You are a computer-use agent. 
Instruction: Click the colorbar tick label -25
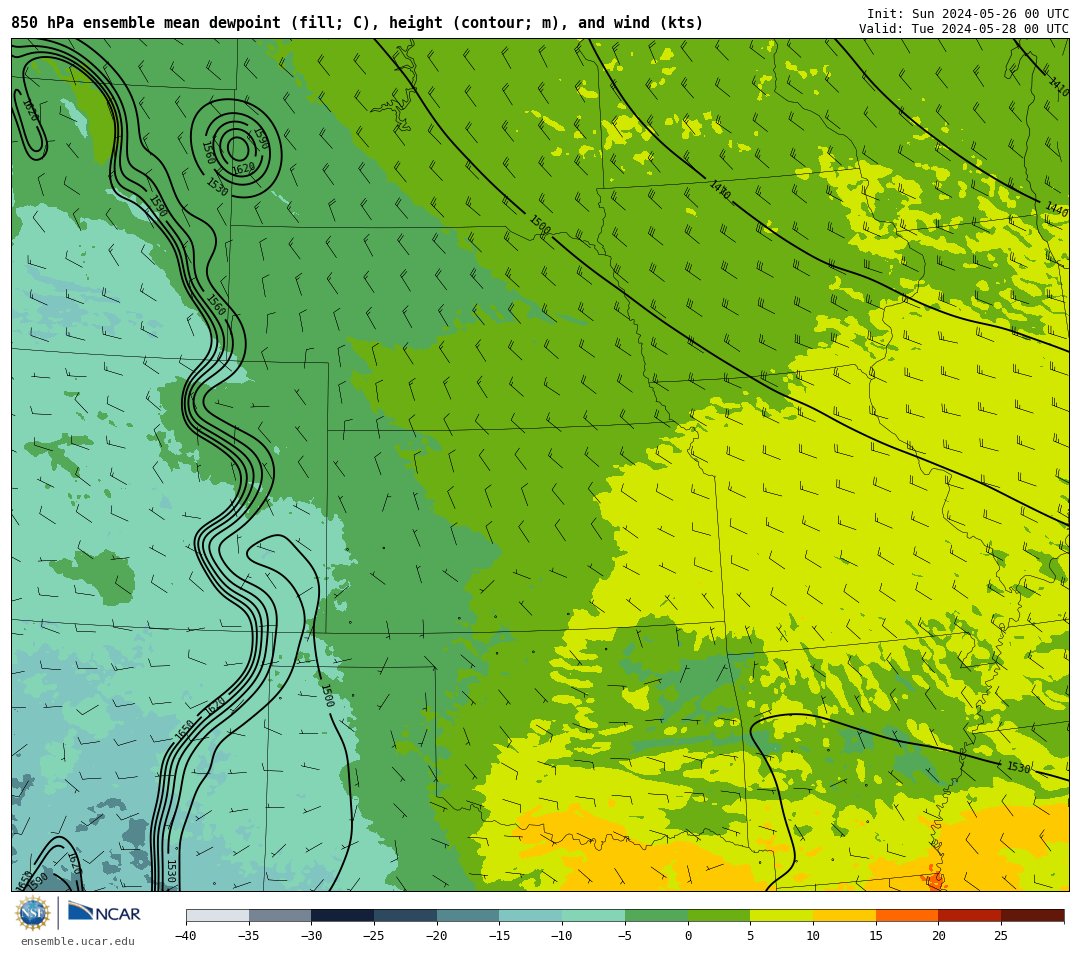tap(374, 935)
